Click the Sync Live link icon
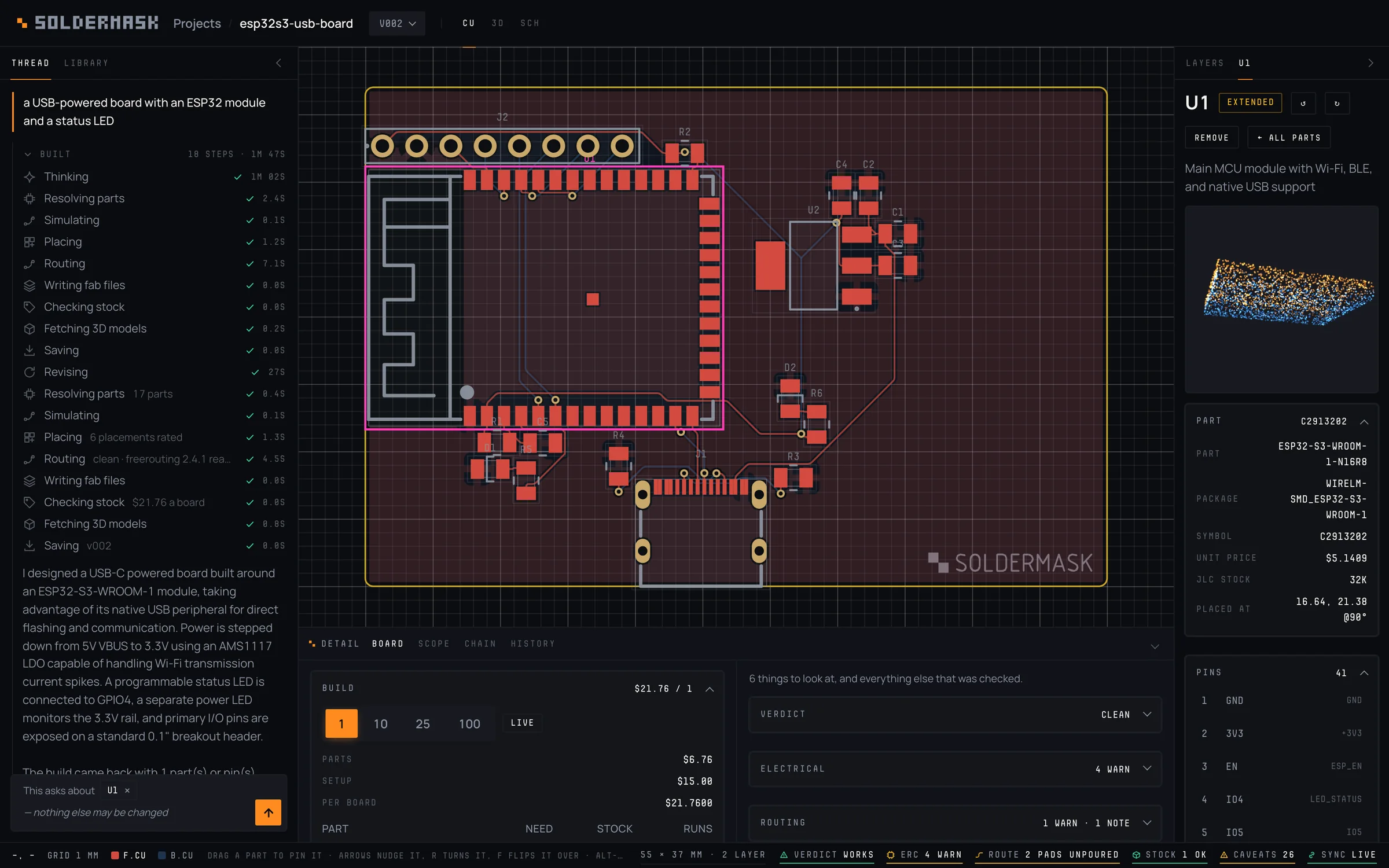The image size is (1389, 868). [x=1312, y=855]
